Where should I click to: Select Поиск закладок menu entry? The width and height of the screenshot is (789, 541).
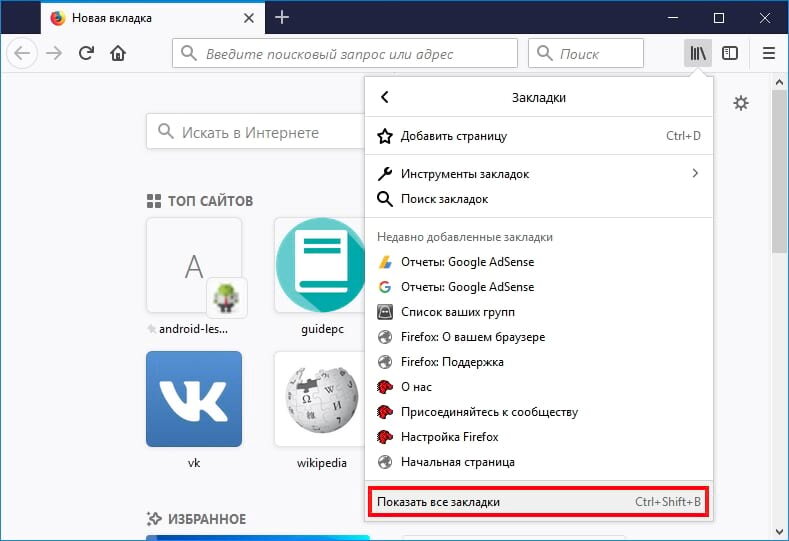point(538,199)
